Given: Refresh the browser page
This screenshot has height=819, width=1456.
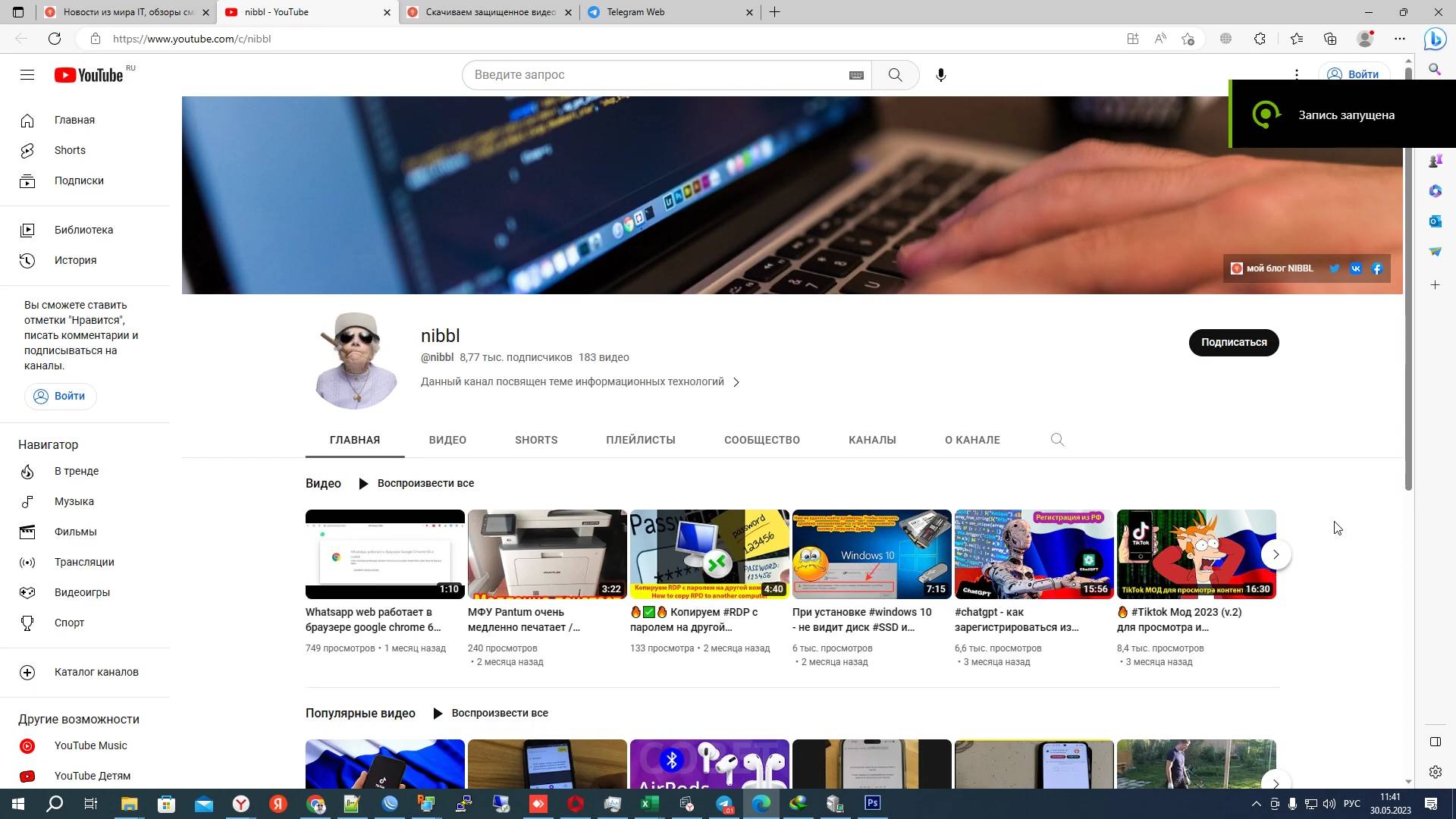Looking at the screenshot, I should click(55, 39).
